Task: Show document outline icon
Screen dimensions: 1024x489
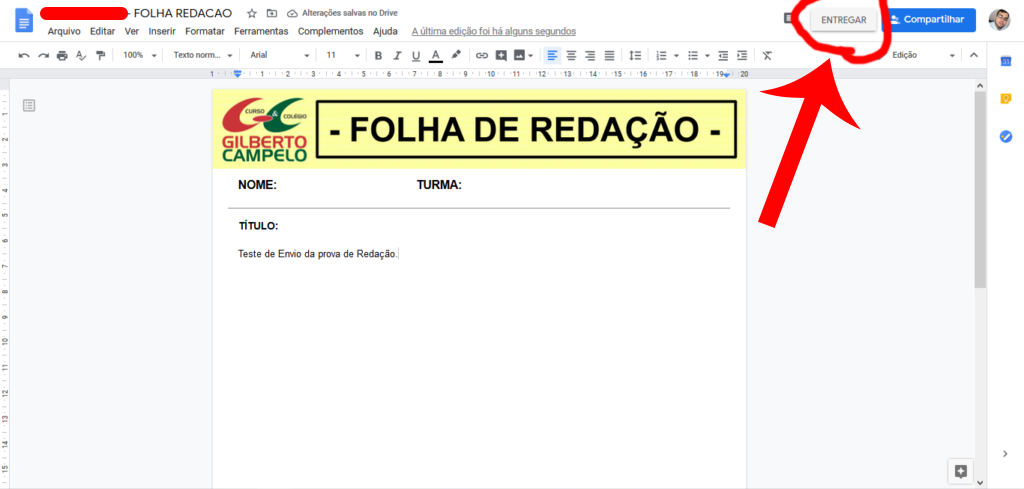Action: coord(29,105)
